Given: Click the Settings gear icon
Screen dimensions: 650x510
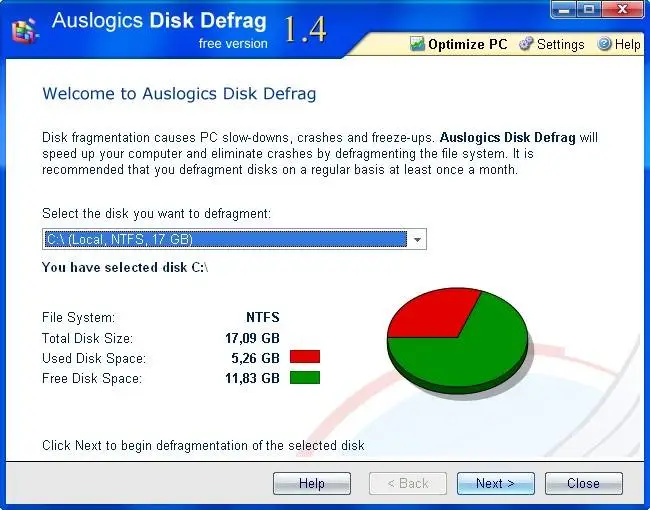Looking at the screenshot, I should tap(526, 44).
